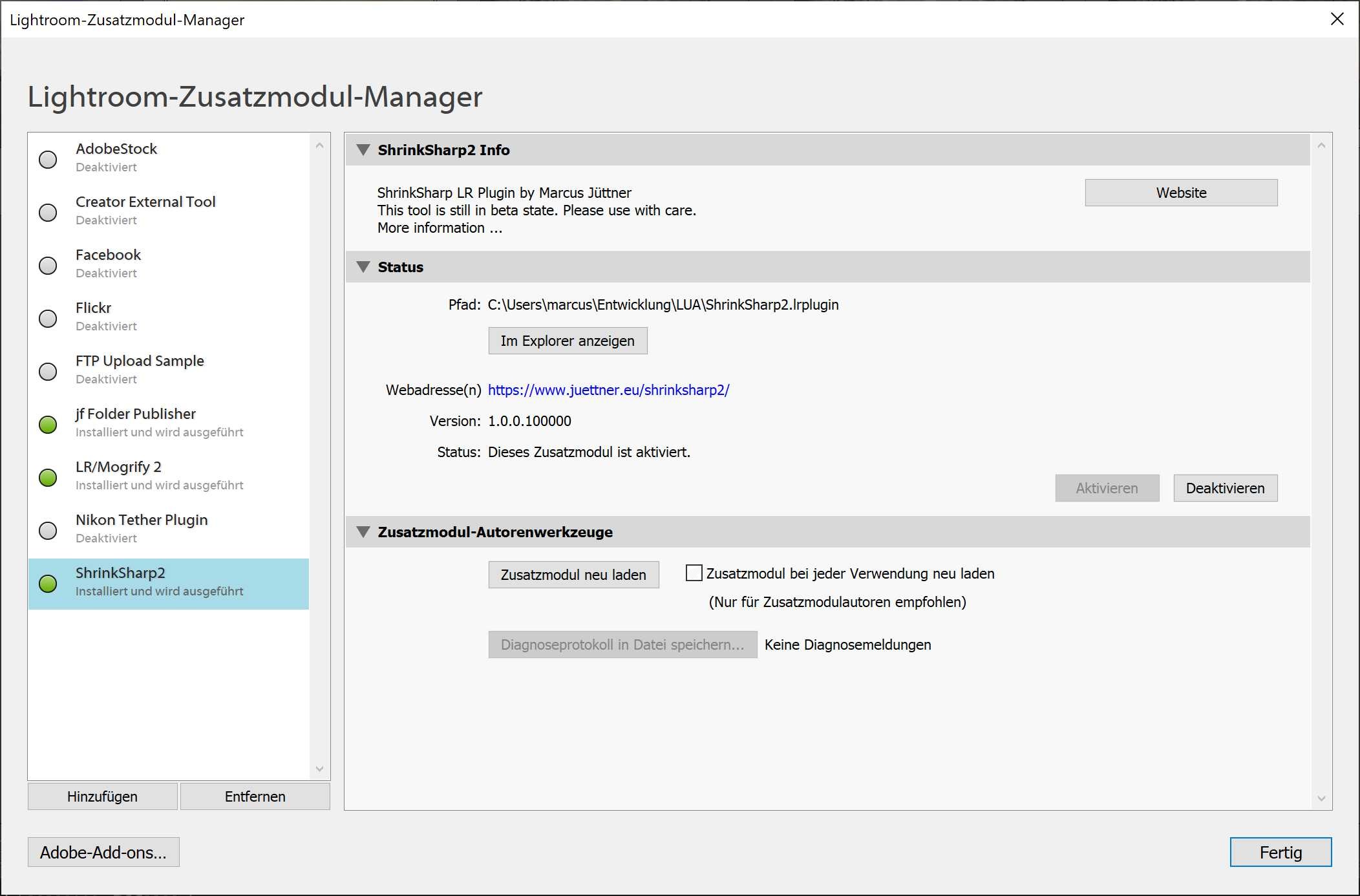Select the Facebook plug-in entry
This screenshot has width=1360, height=896.
169,264
